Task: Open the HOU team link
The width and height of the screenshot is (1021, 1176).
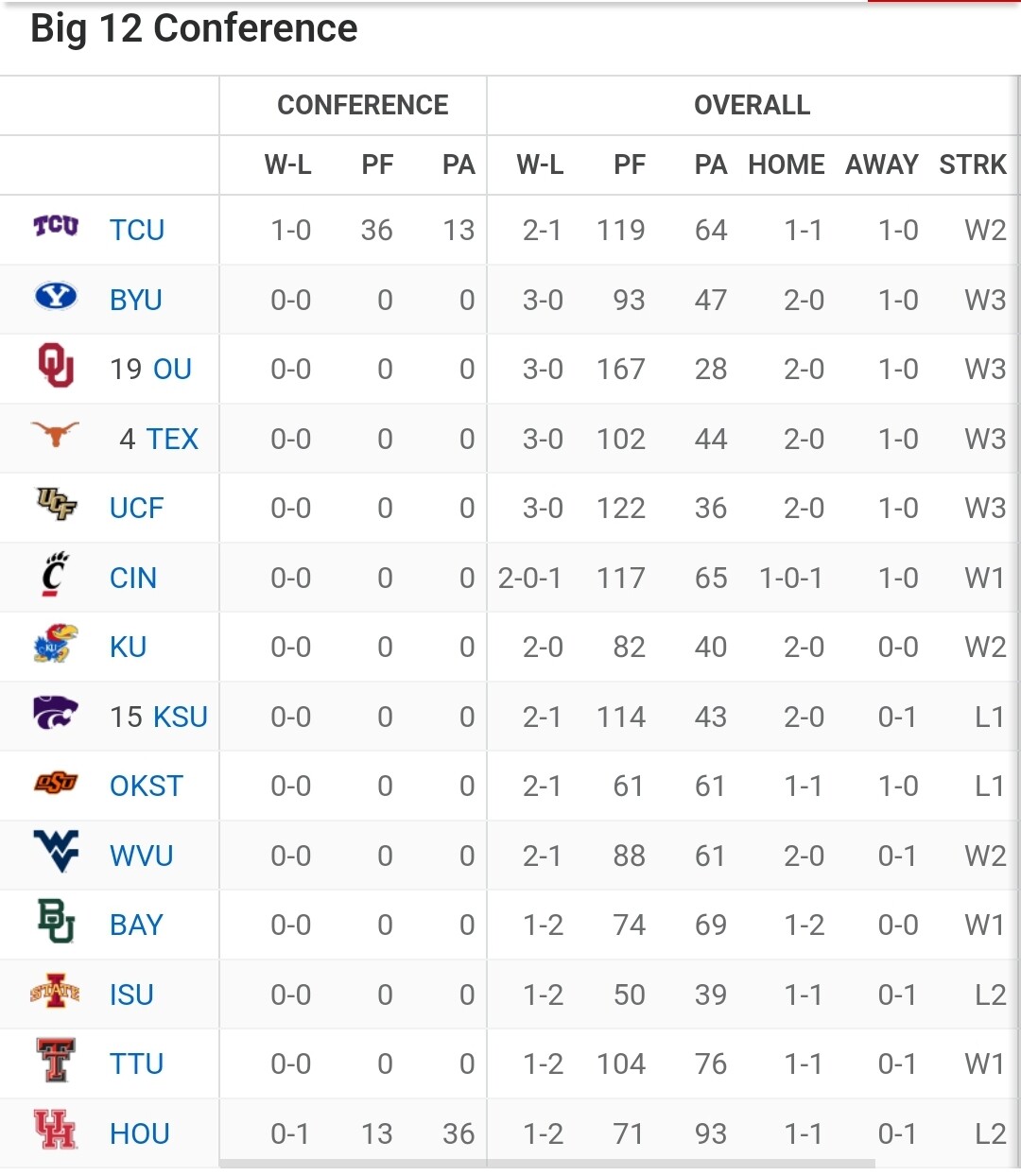Action: [x=140, y=1133]
